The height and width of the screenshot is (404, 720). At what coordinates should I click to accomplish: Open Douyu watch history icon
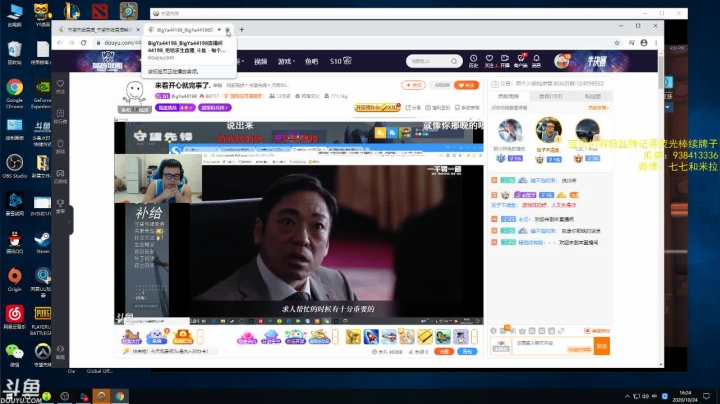pos(473,59)
